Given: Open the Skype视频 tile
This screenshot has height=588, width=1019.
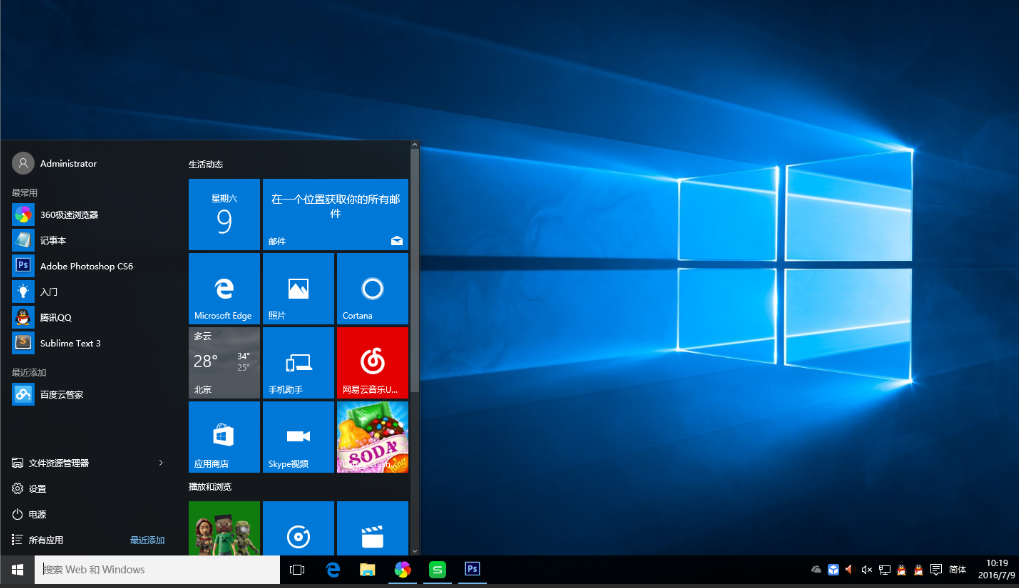Looking at the screenshot, I should pos(298,437).
